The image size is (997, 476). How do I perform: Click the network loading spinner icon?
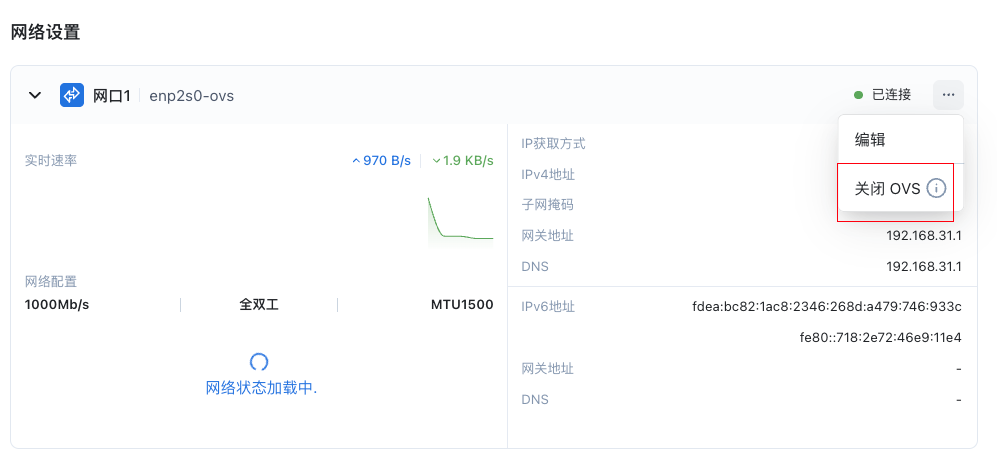(259, 362)
